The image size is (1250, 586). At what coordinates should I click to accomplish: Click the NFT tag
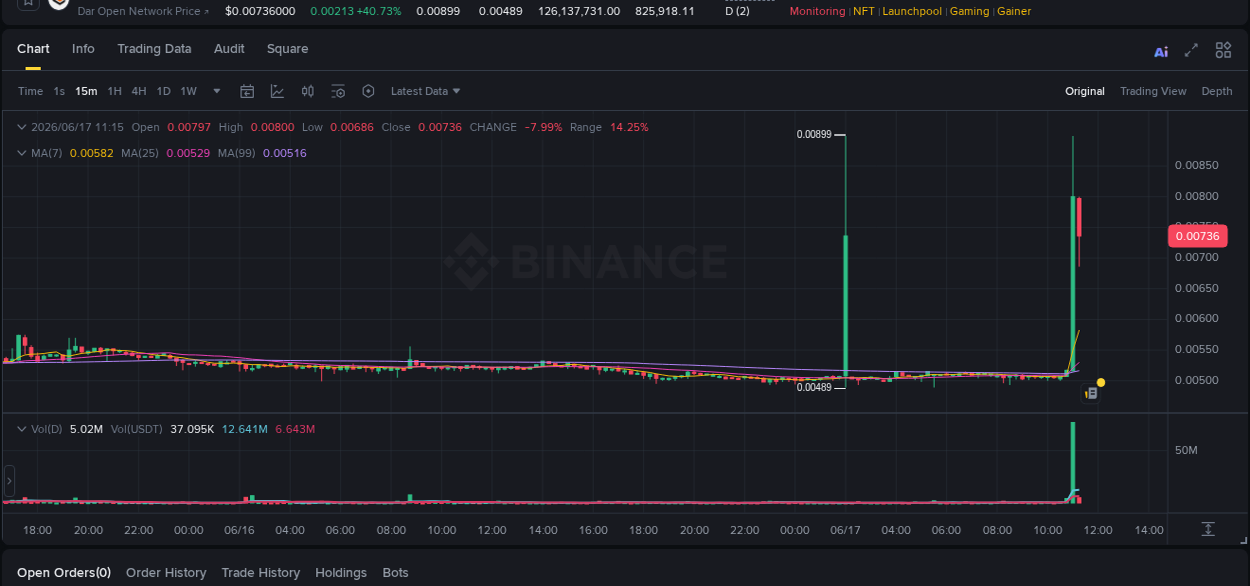[x=863, y=11]
